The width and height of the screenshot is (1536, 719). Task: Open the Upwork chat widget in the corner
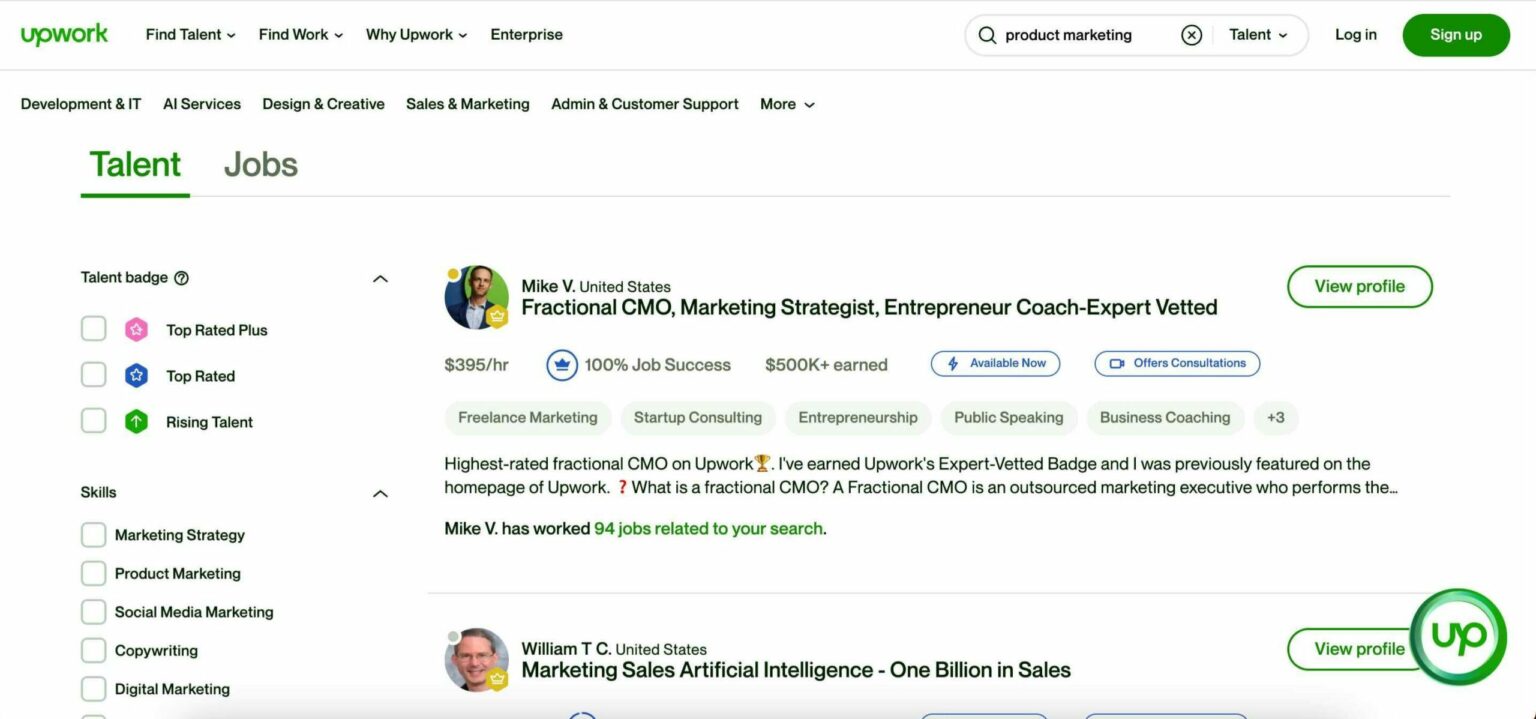point(1458,636)
